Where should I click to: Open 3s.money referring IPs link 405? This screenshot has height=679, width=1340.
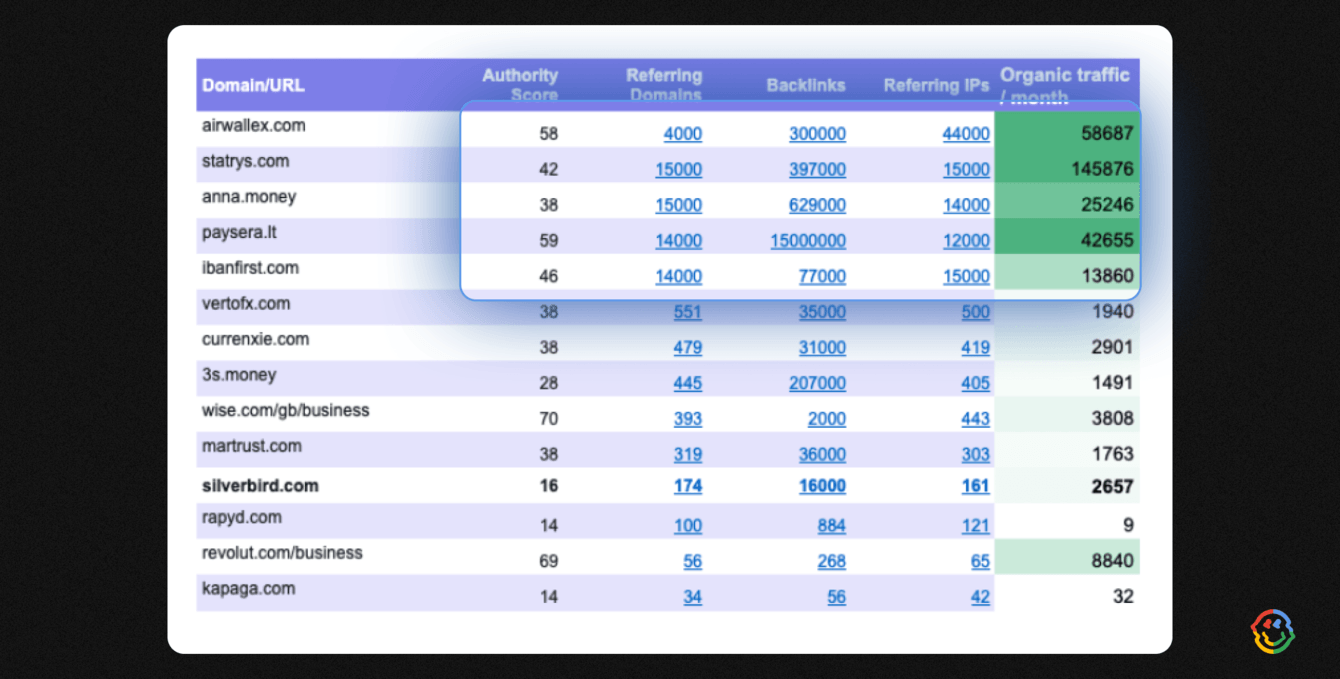pos(976,383)
